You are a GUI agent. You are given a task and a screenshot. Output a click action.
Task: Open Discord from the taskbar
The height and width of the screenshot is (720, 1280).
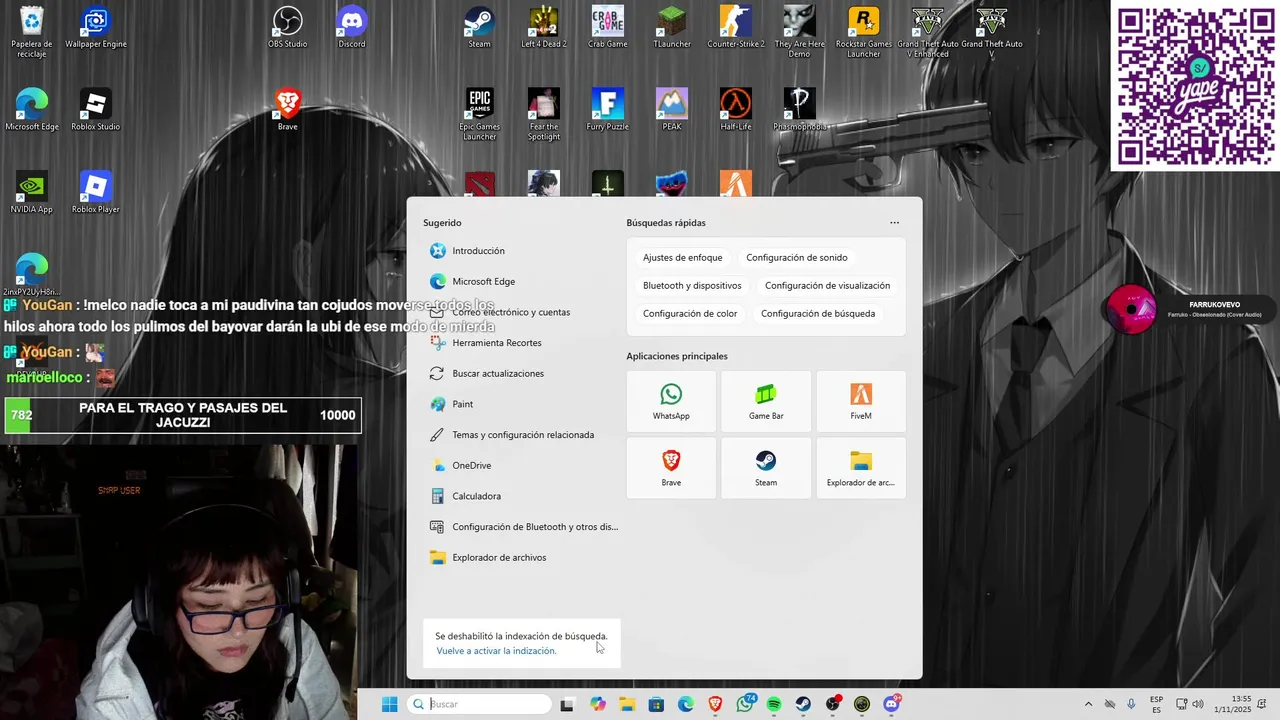892,704
